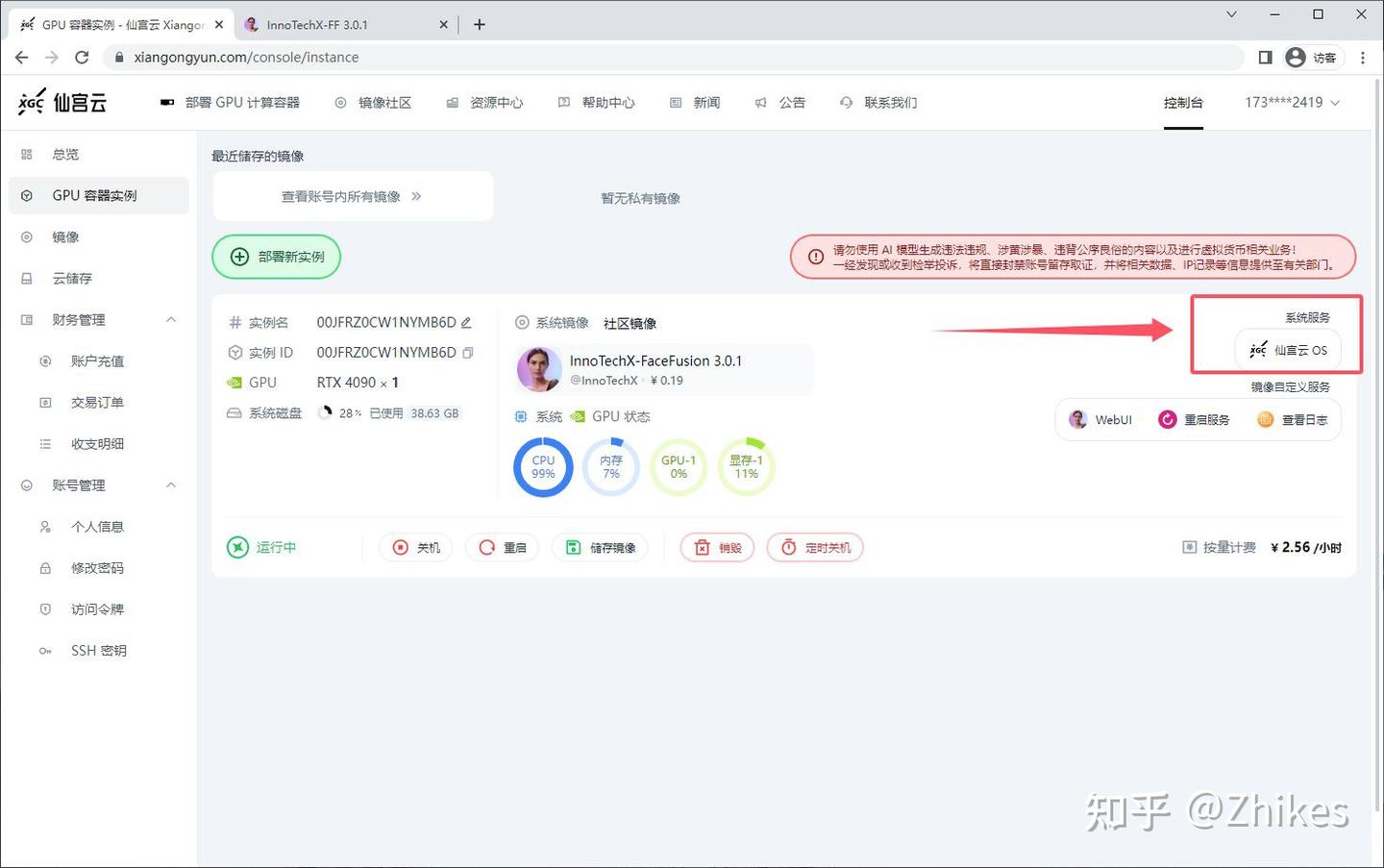This screenshot has height=868, width=1384.
Task: Close the GPU 容器实例 browser tab
Action: (x=219, y=25)
